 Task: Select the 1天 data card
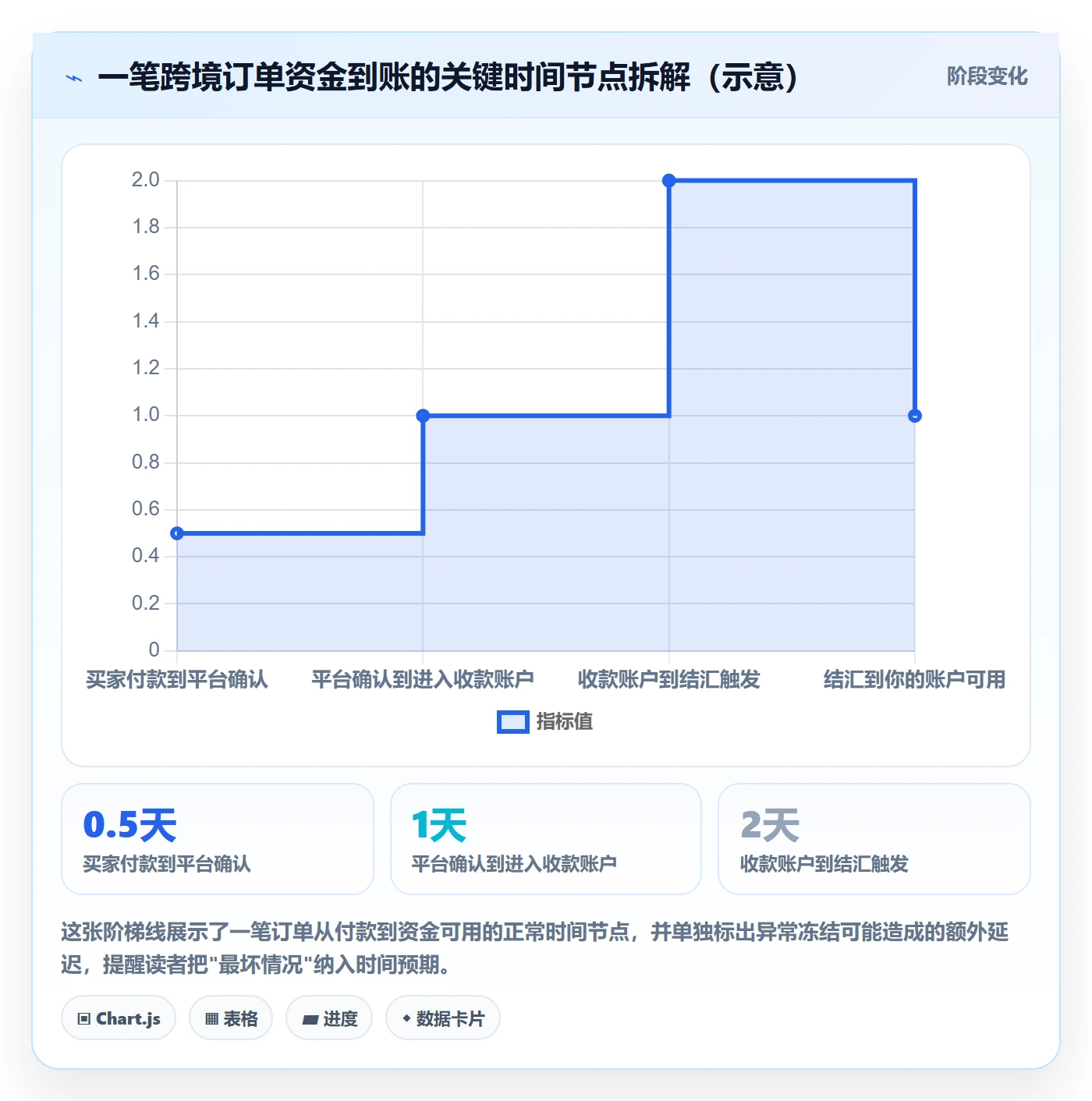[546, 839]
